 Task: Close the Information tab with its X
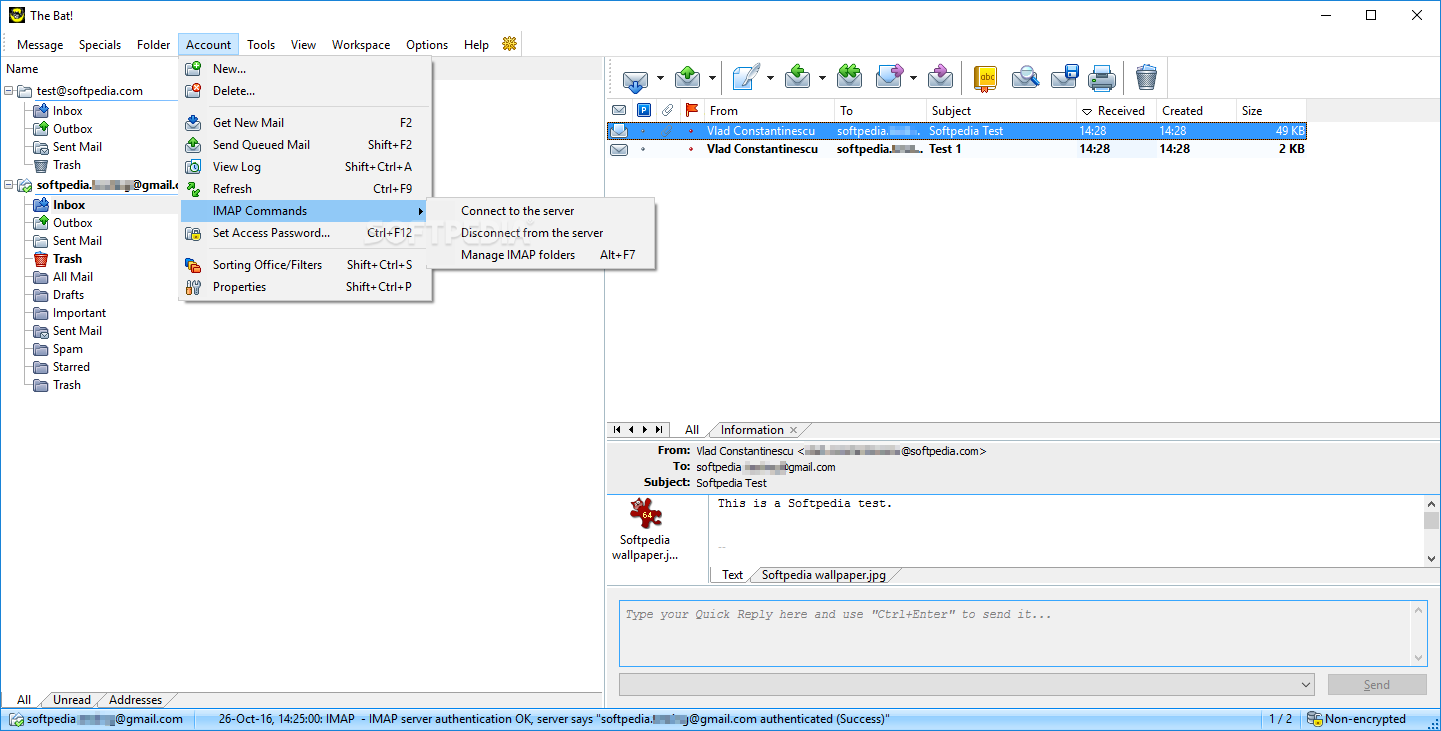[794, 430]
